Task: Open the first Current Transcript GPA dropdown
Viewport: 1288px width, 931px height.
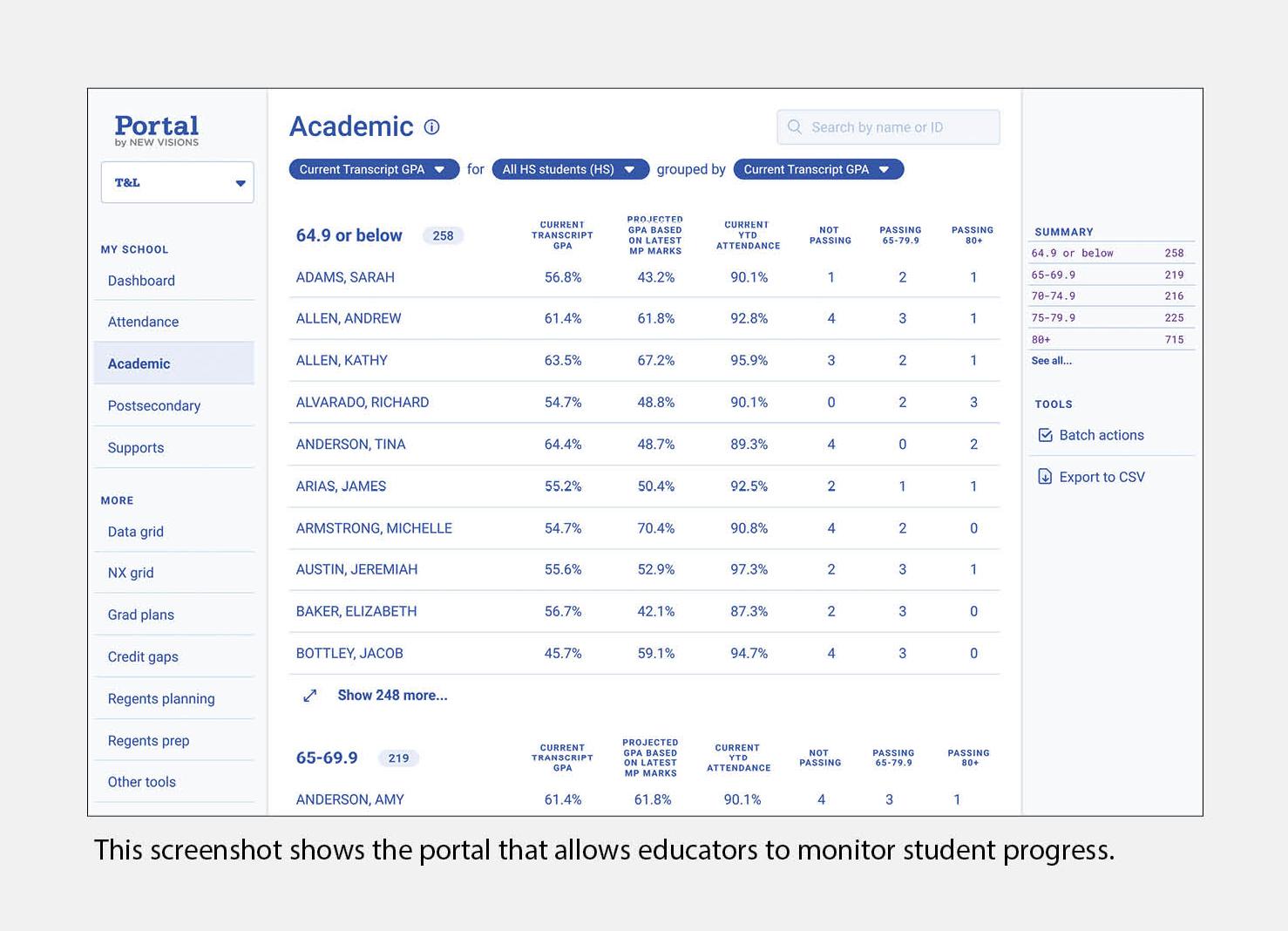Action: [x=374, y=169]
